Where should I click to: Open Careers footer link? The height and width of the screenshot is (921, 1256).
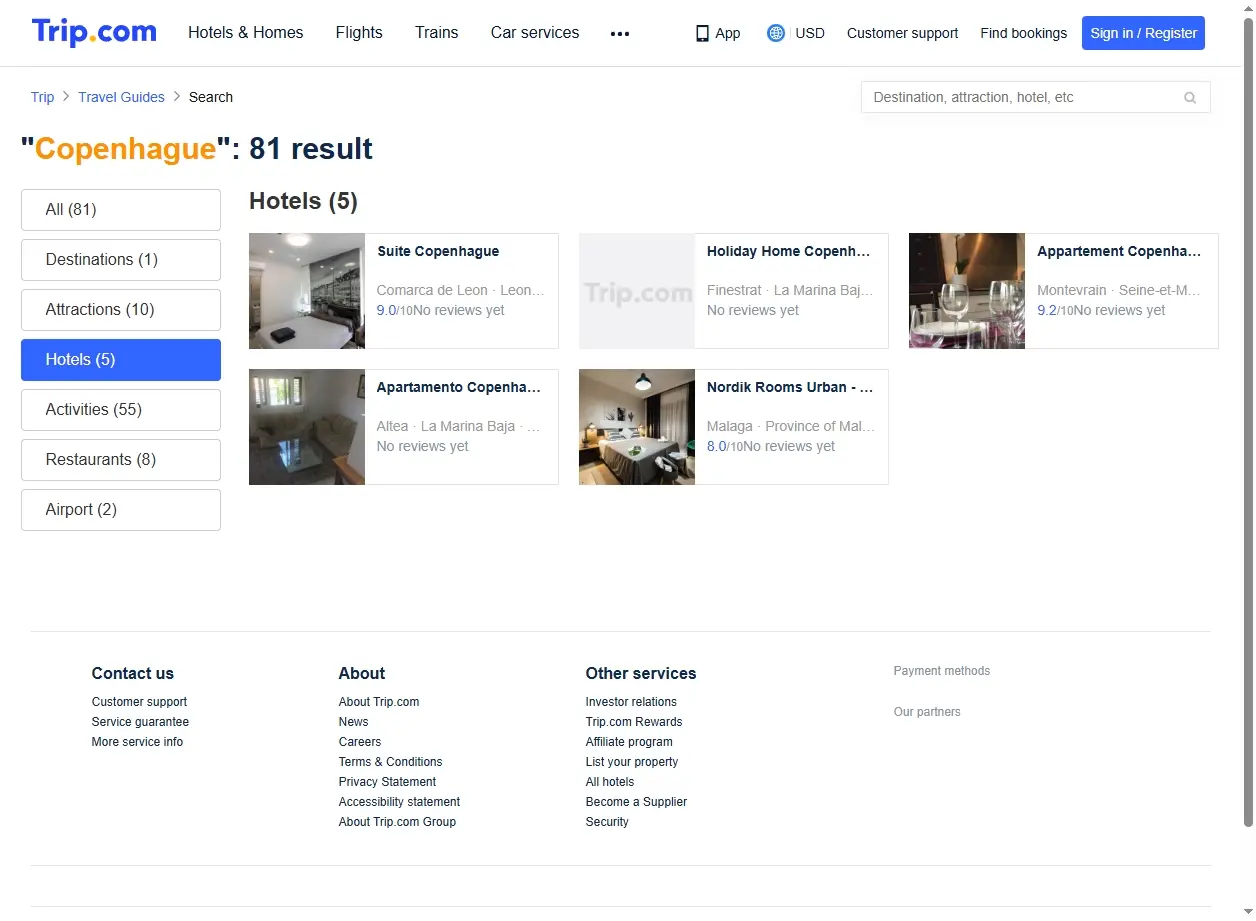pyautogui.click(x=360, y=742)
